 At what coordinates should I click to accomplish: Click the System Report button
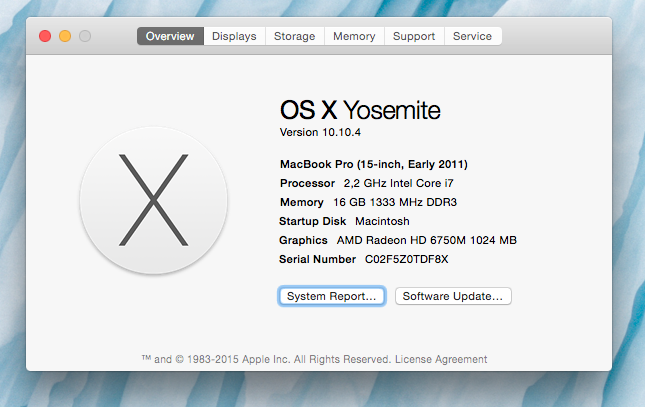(332, 296)
